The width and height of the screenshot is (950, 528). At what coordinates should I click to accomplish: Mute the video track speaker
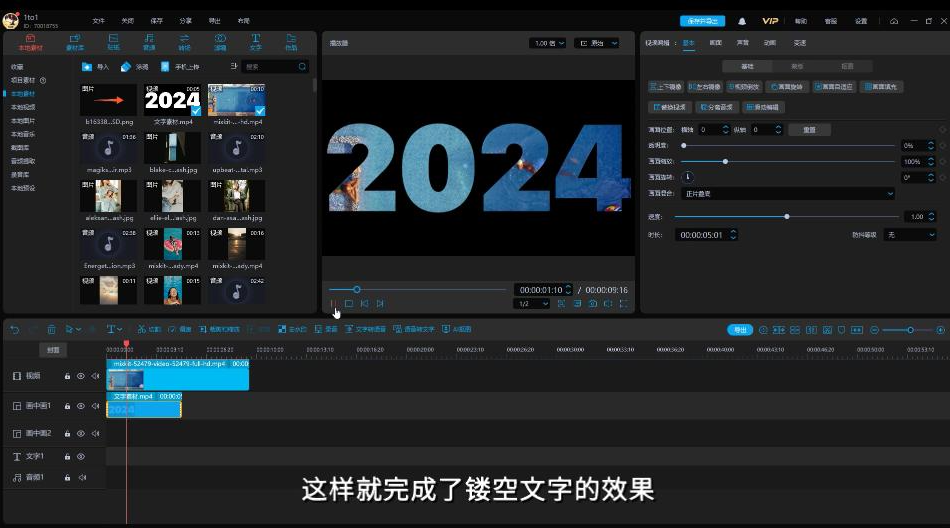[x=95, y=376]
